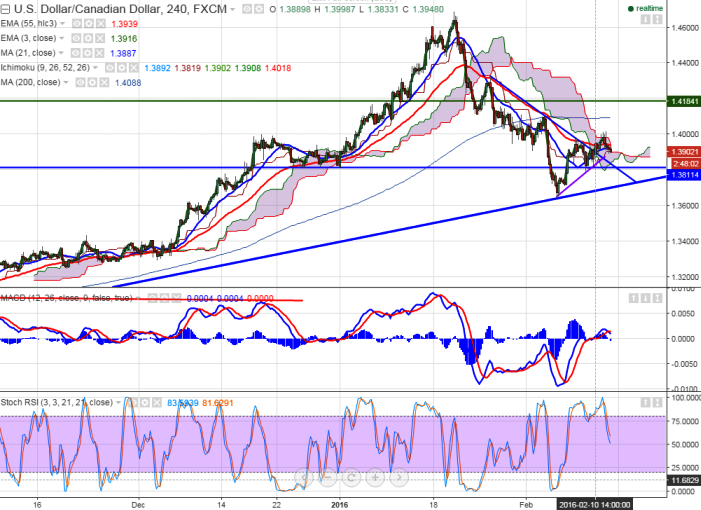Hide the MA (21, close) indicator
This screenshot has width=701, height=510.
click(76, 53)
